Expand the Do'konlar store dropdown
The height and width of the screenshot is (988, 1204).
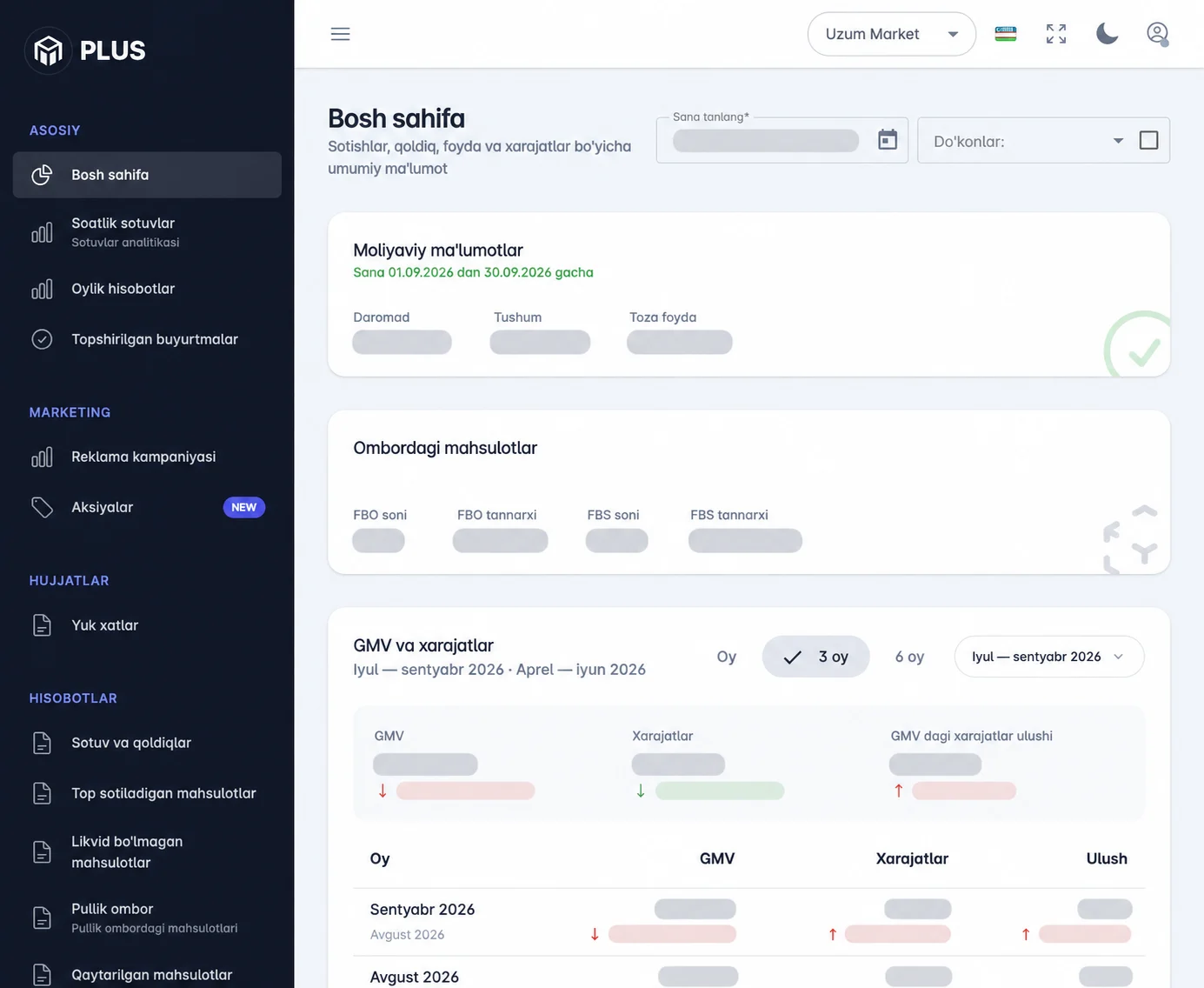1118,140
